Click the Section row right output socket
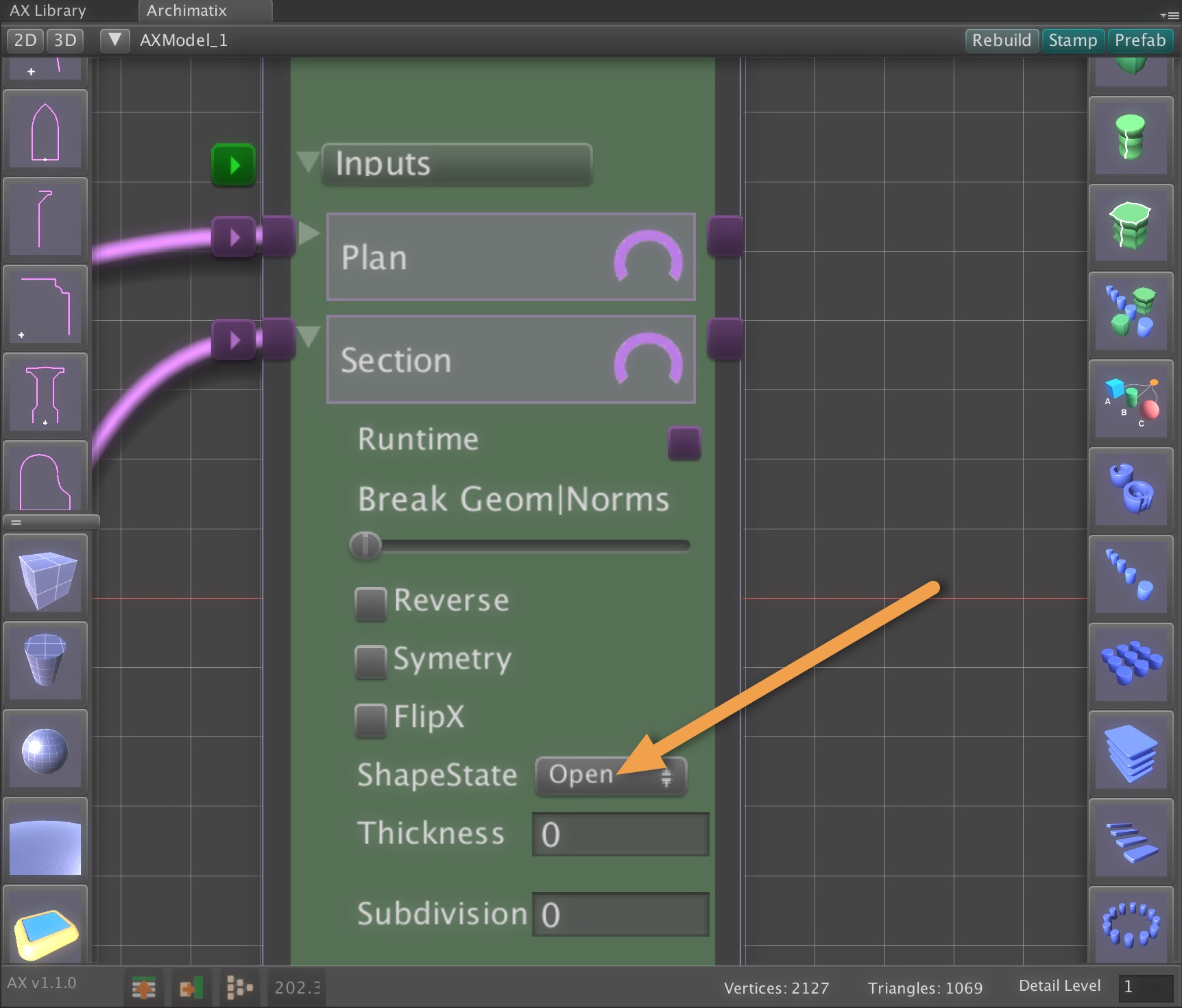 pos(725,339)
